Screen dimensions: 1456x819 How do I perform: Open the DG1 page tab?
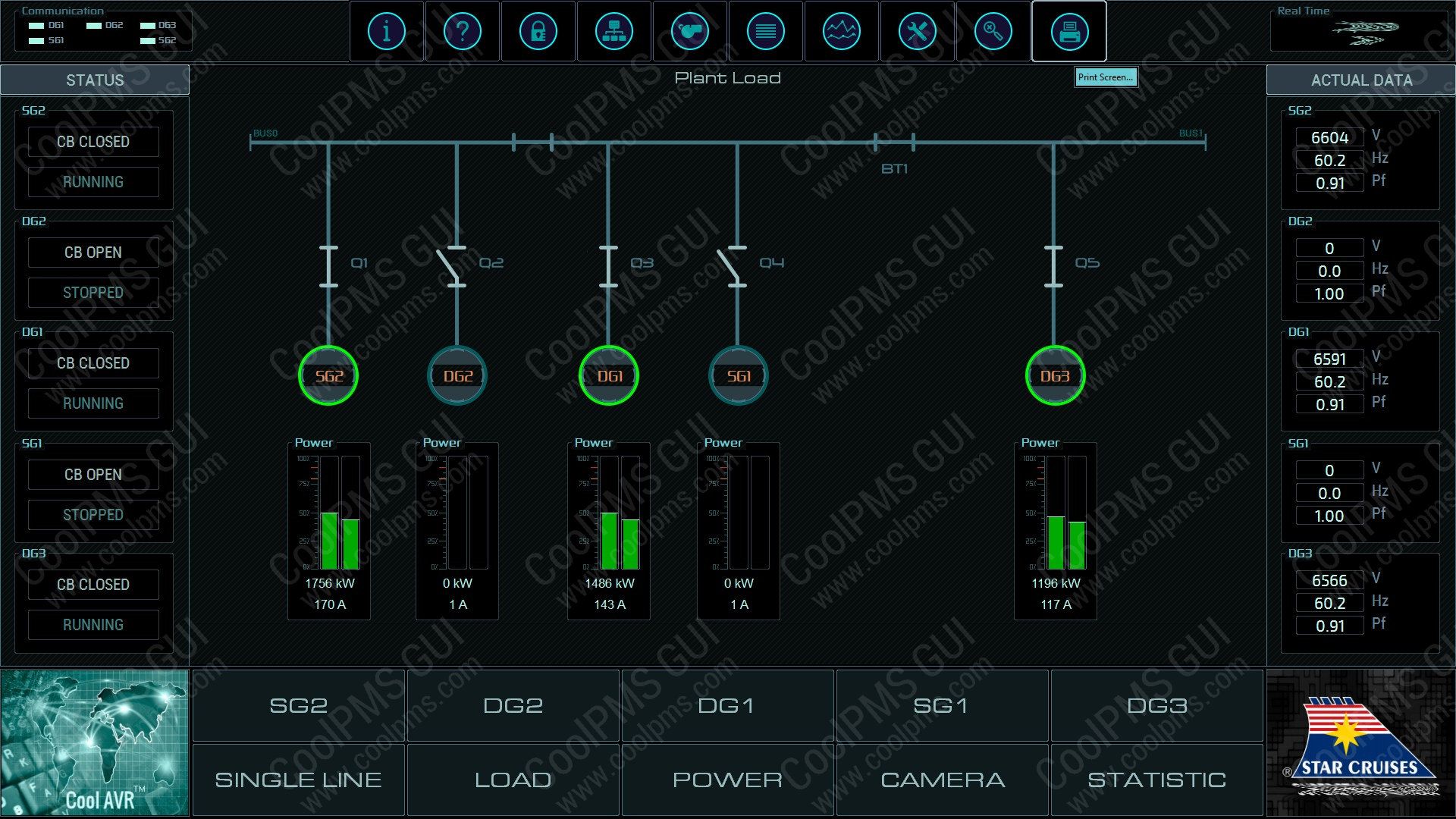[727, 705]
